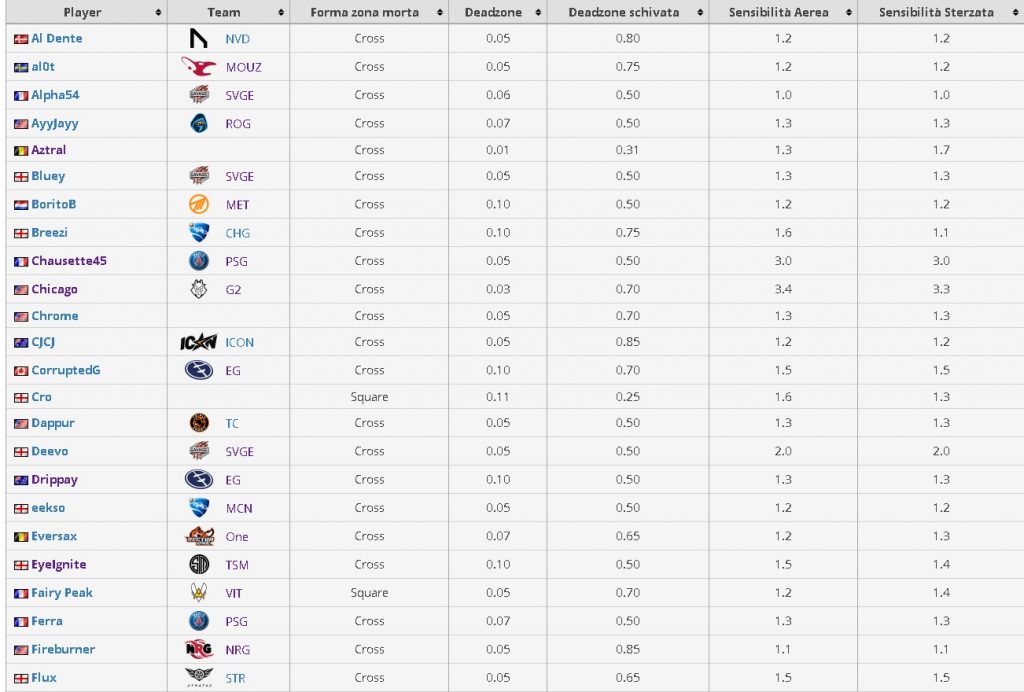The width and height of the screenshot is (1024, 692).
Task: Open the Vitality logo beside VIT
Action: pos(199,593)
